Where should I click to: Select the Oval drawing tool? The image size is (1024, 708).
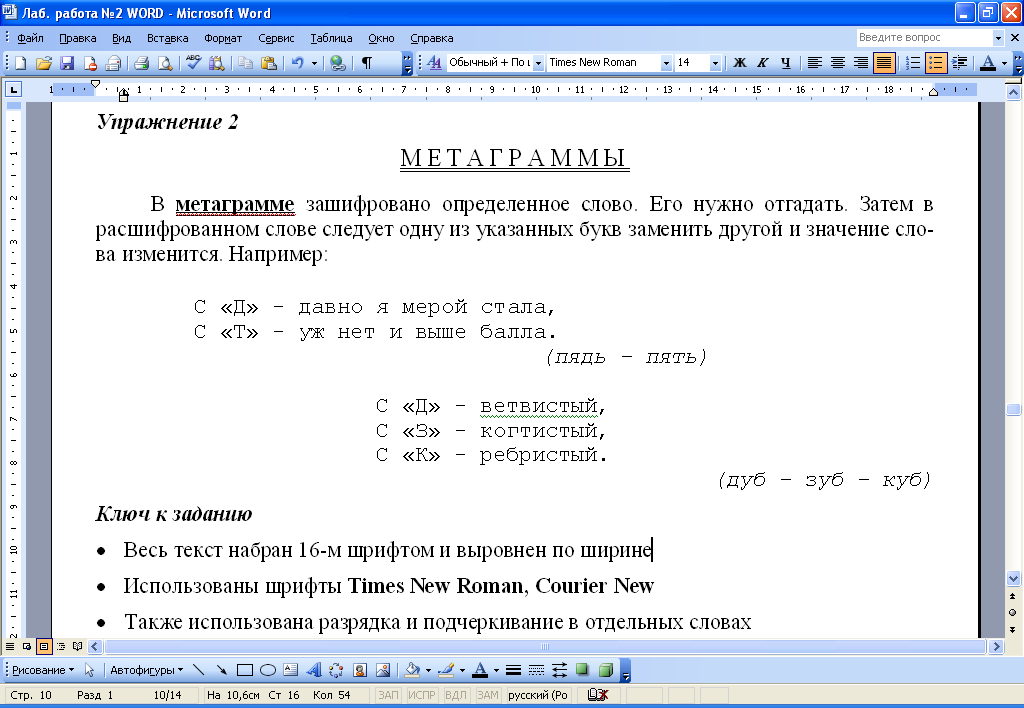tap(268, 670)
